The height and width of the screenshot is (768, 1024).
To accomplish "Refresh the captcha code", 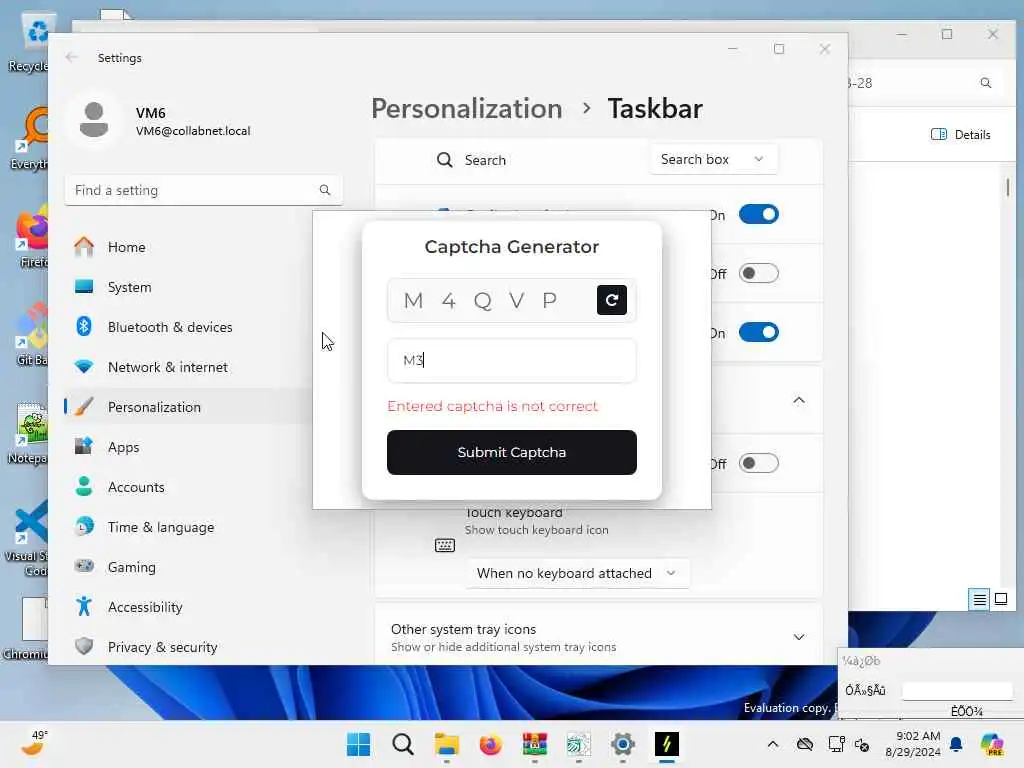I will tap(611, 300).
